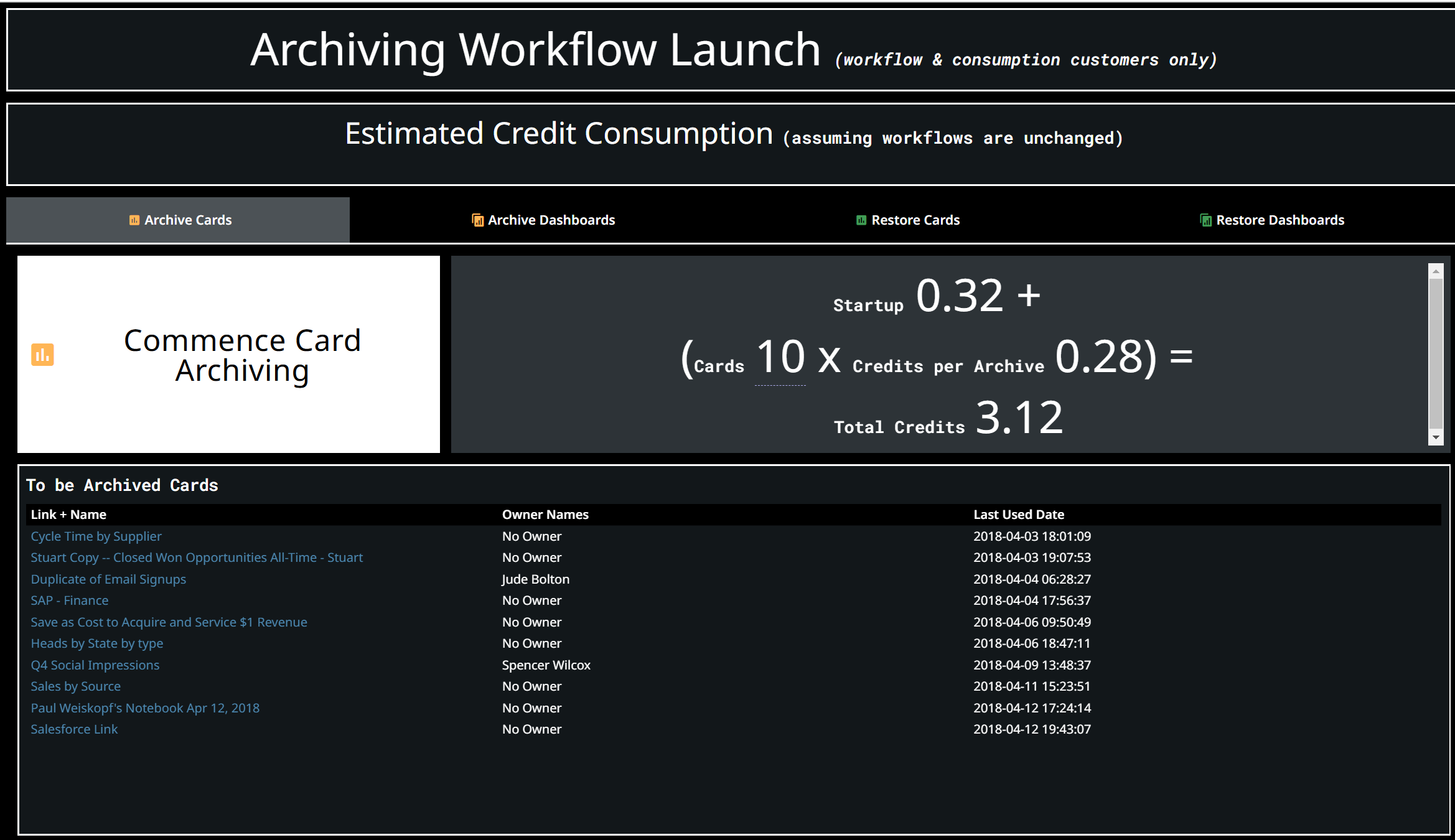The width and height of the screenshot is (1455, 840).
Task: Switch to the Archive Cards tab
Action: point(178,220)
